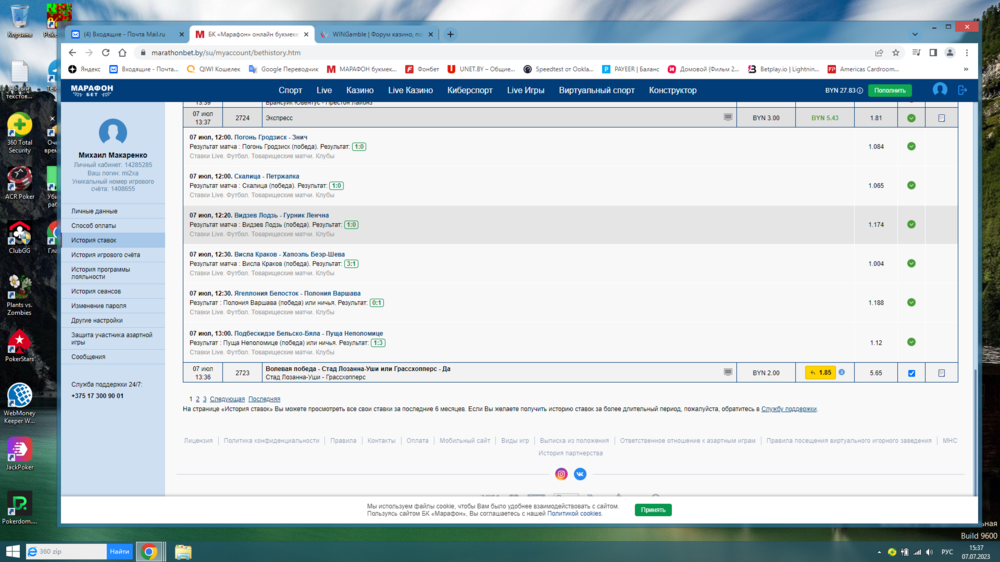Open the receipt icon for bet 2723
This screenshot has height=562, width=1000.
941,373
